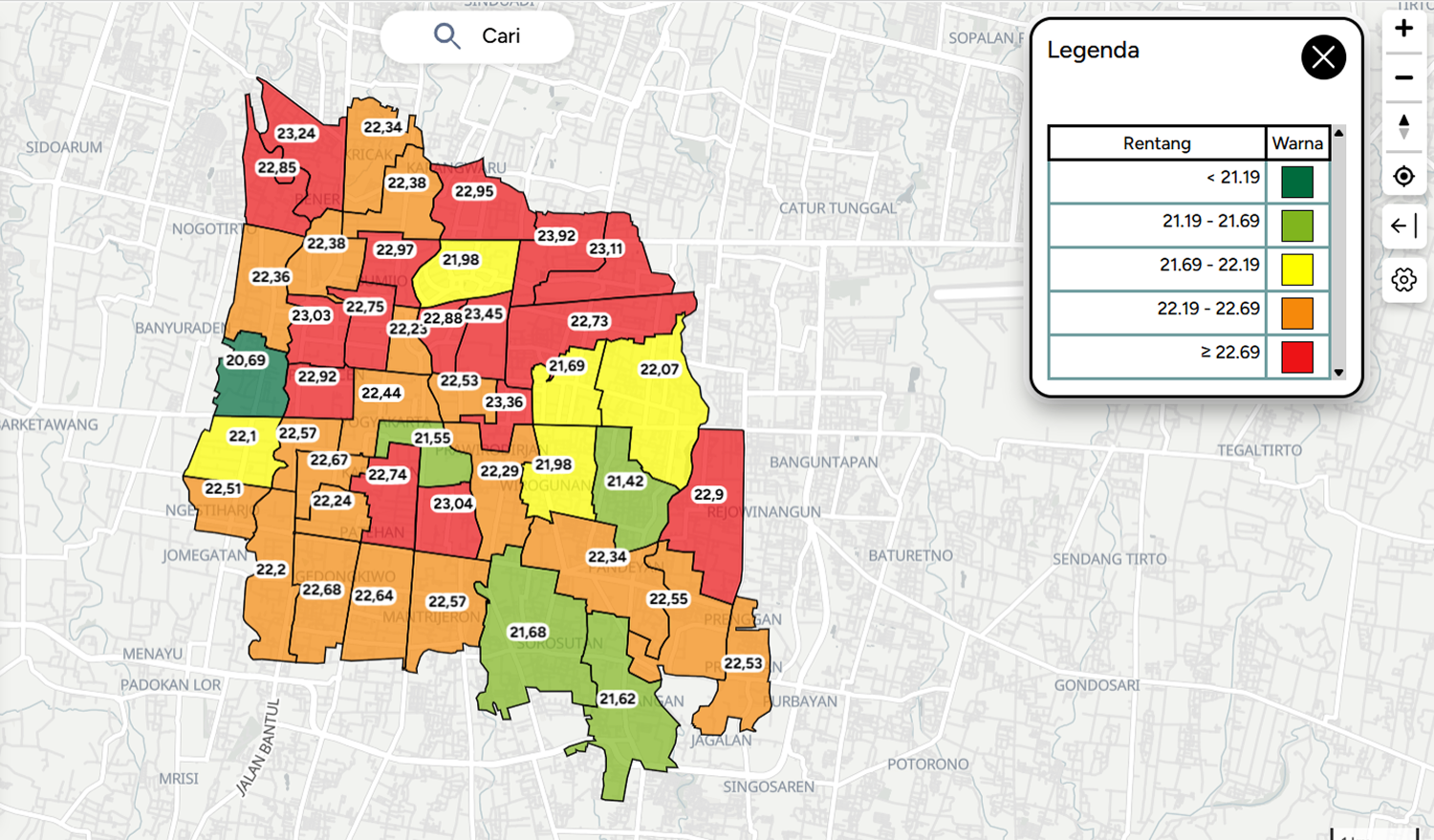The image size is (1434, 840).
Task: Collapse side panel with left arrow icon
Action: coord(1403,226)
